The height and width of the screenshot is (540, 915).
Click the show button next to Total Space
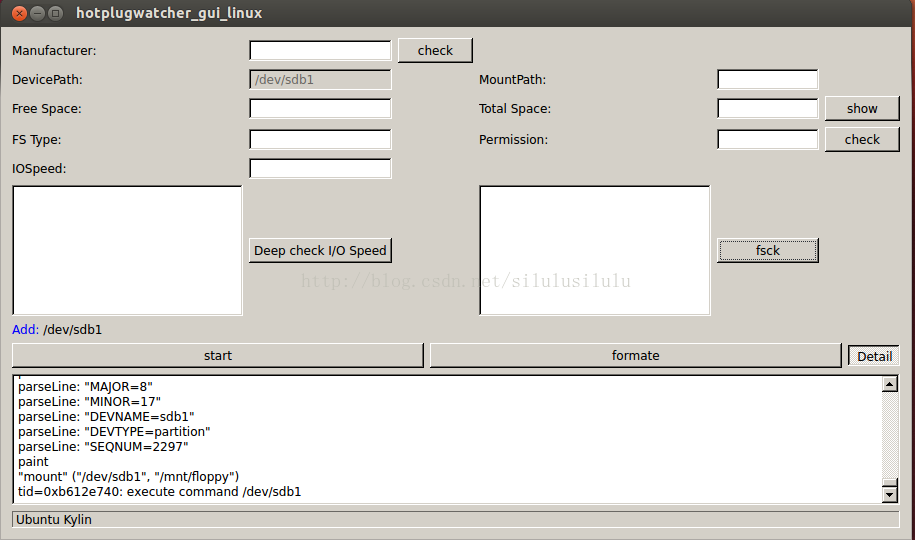pyautogui.click(x=861, y=109)
